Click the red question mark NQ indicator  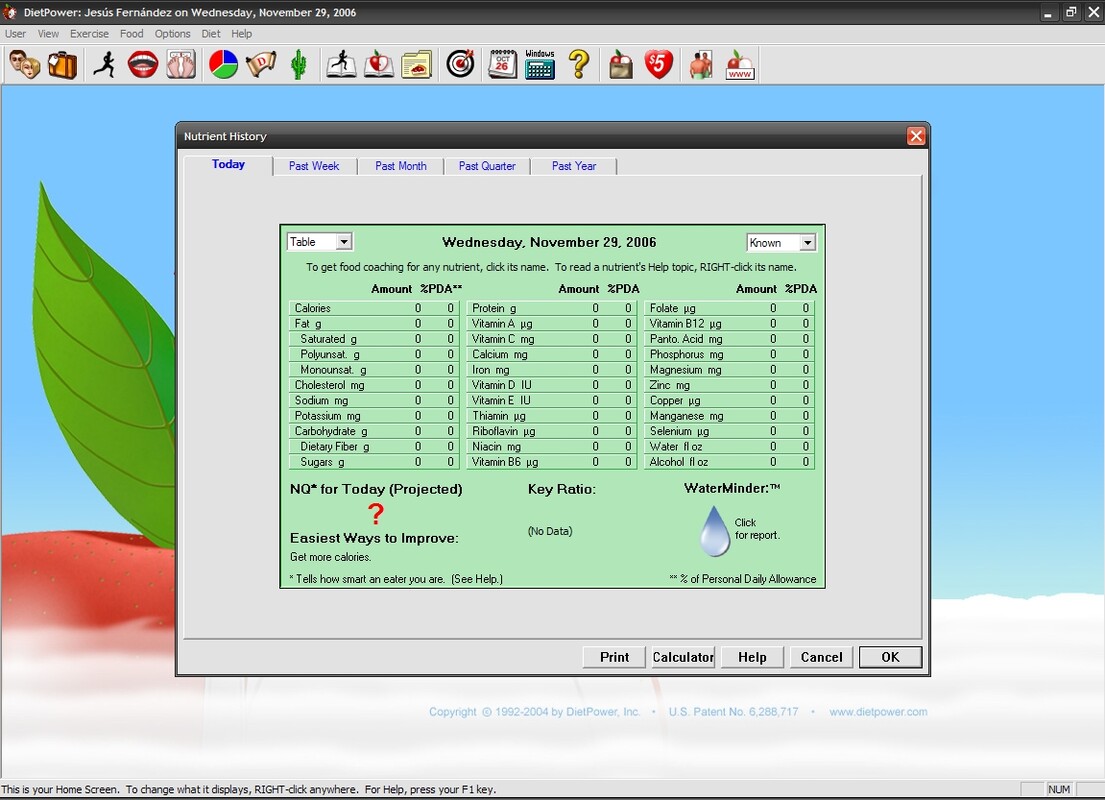click(376, 514)
